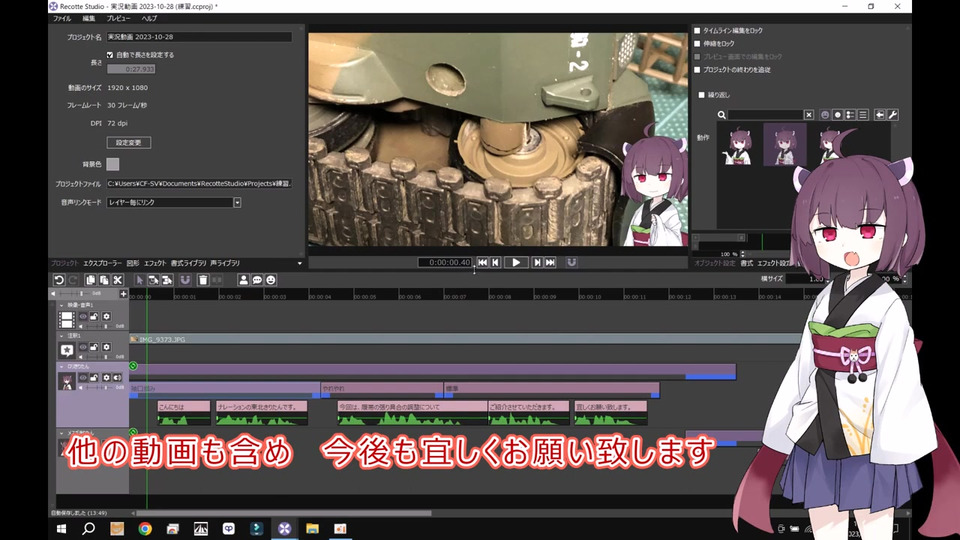This screenshot has width=960, height=540.
Task: Open settings gear for 映像・音声1 layer
Action: coord(106,317)
